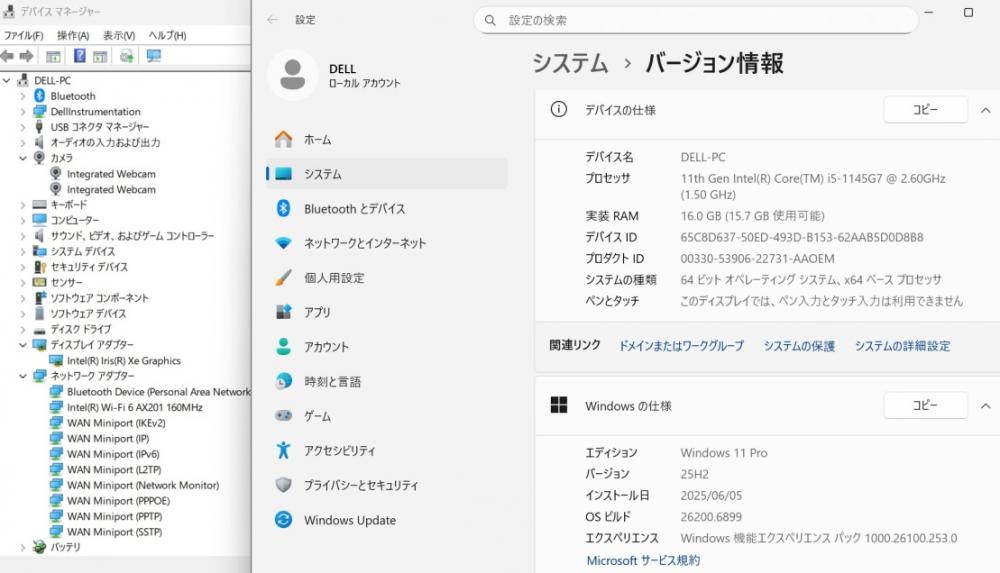The width and height of the screenshot is (1000, 573).
Task: Open Windows Update in Settings sidebar
Action: [349, 520]
